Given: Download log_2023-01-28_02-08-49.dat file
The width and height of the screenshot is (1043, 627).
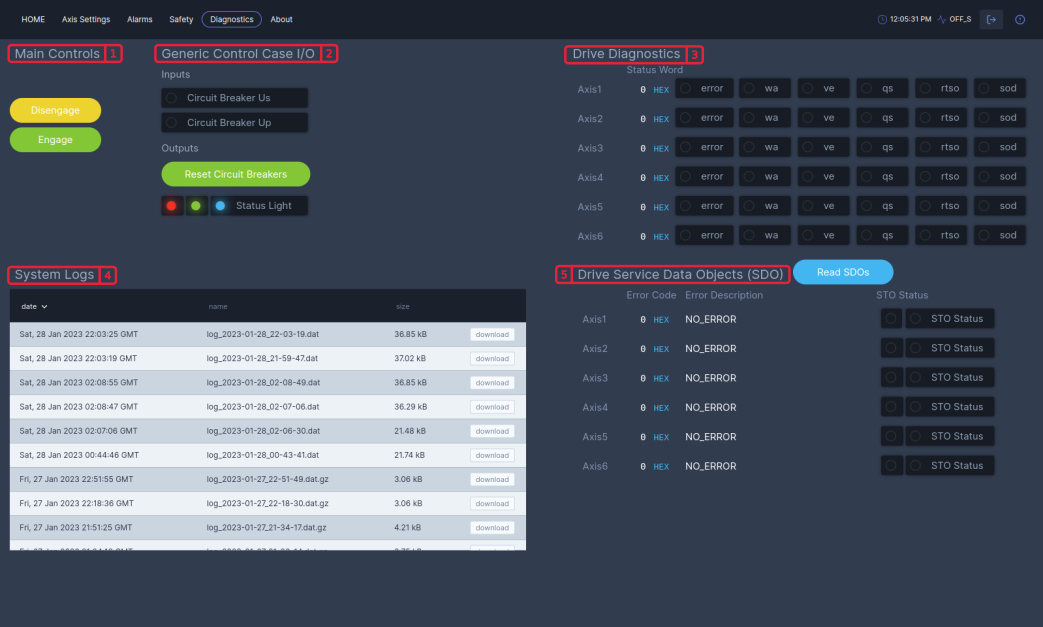Looking at the screenshot, I should coord(492,383).
